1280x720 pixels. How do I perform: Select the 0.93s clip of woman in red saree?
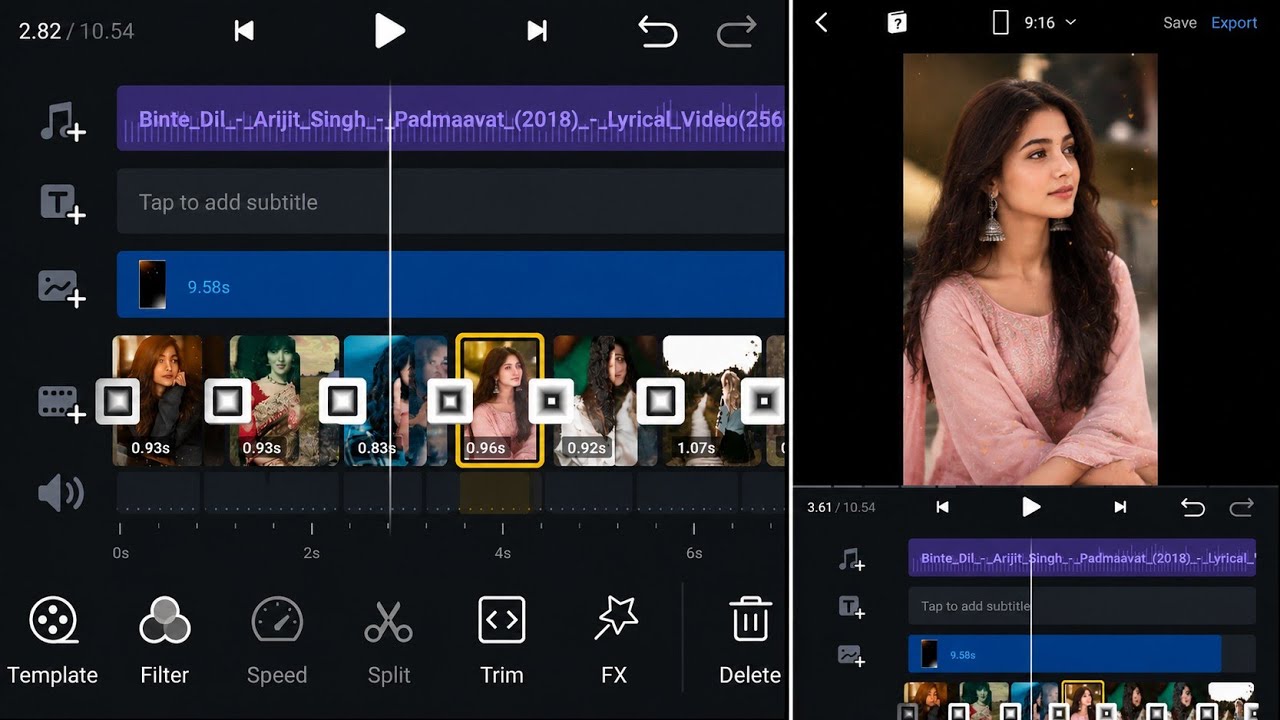tap(284, 401)
